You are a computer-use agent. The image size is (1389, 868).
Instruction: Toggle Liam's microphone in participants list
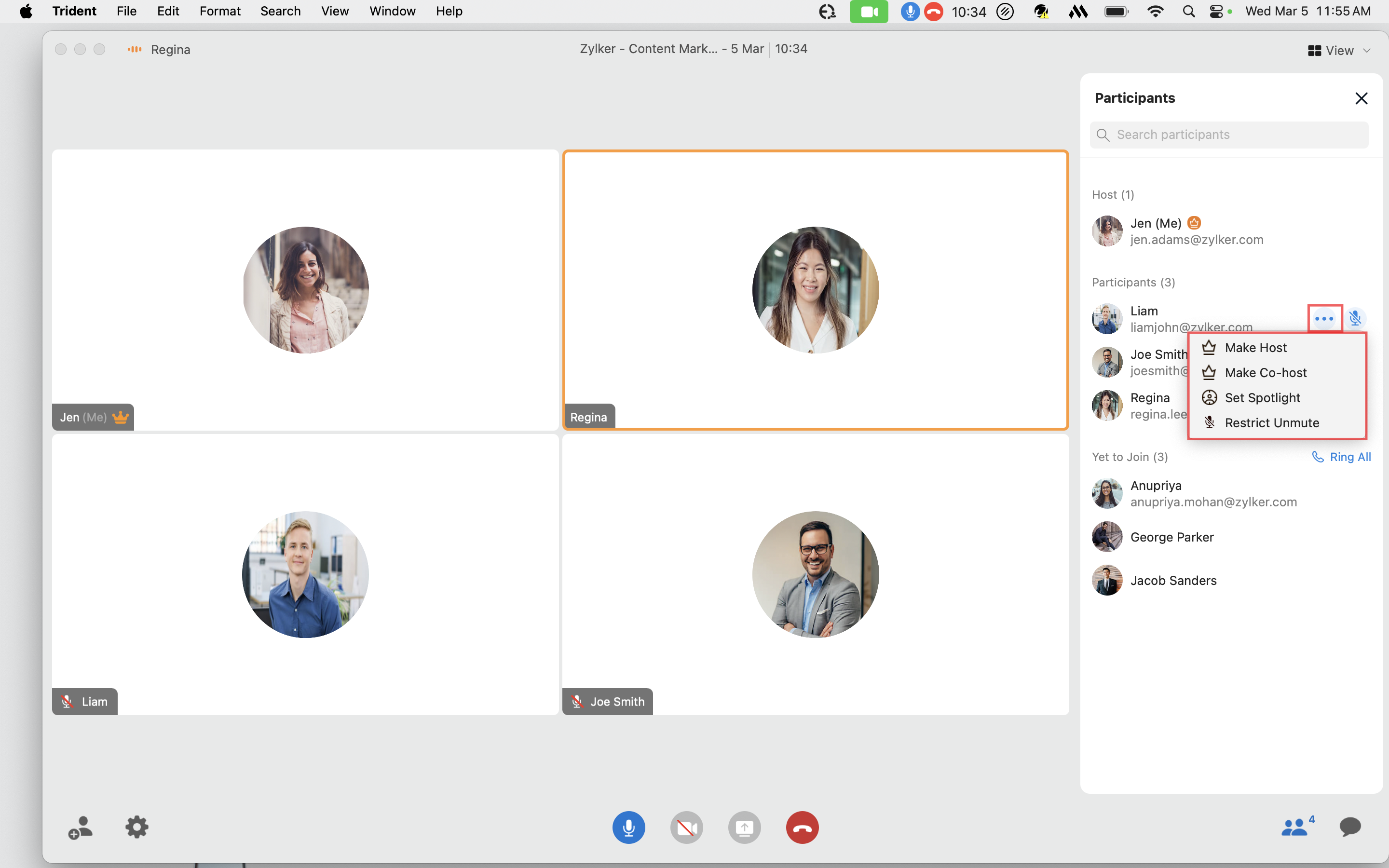click(1355, 319)
